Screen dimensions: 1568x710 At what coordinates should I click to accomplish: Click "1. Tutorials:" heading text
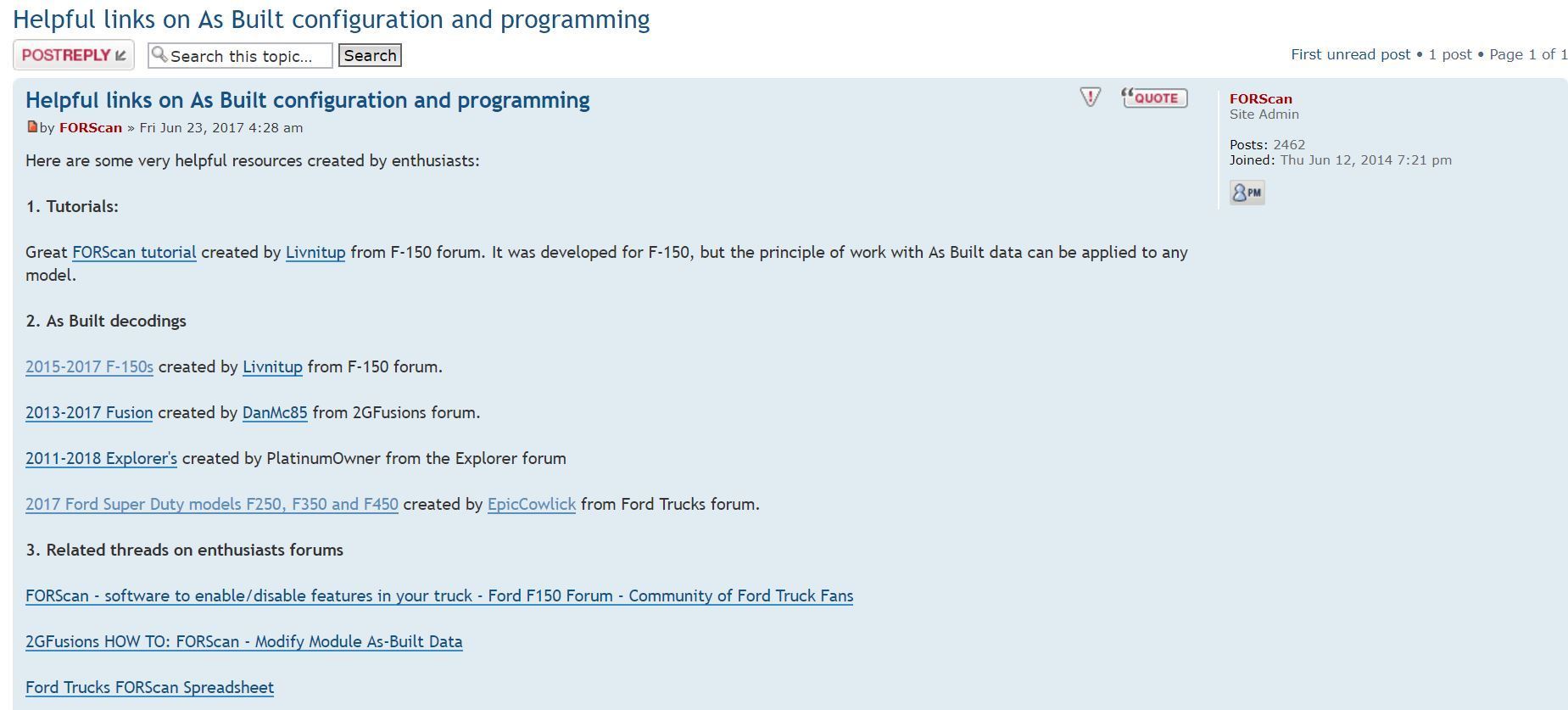point(72,207)
